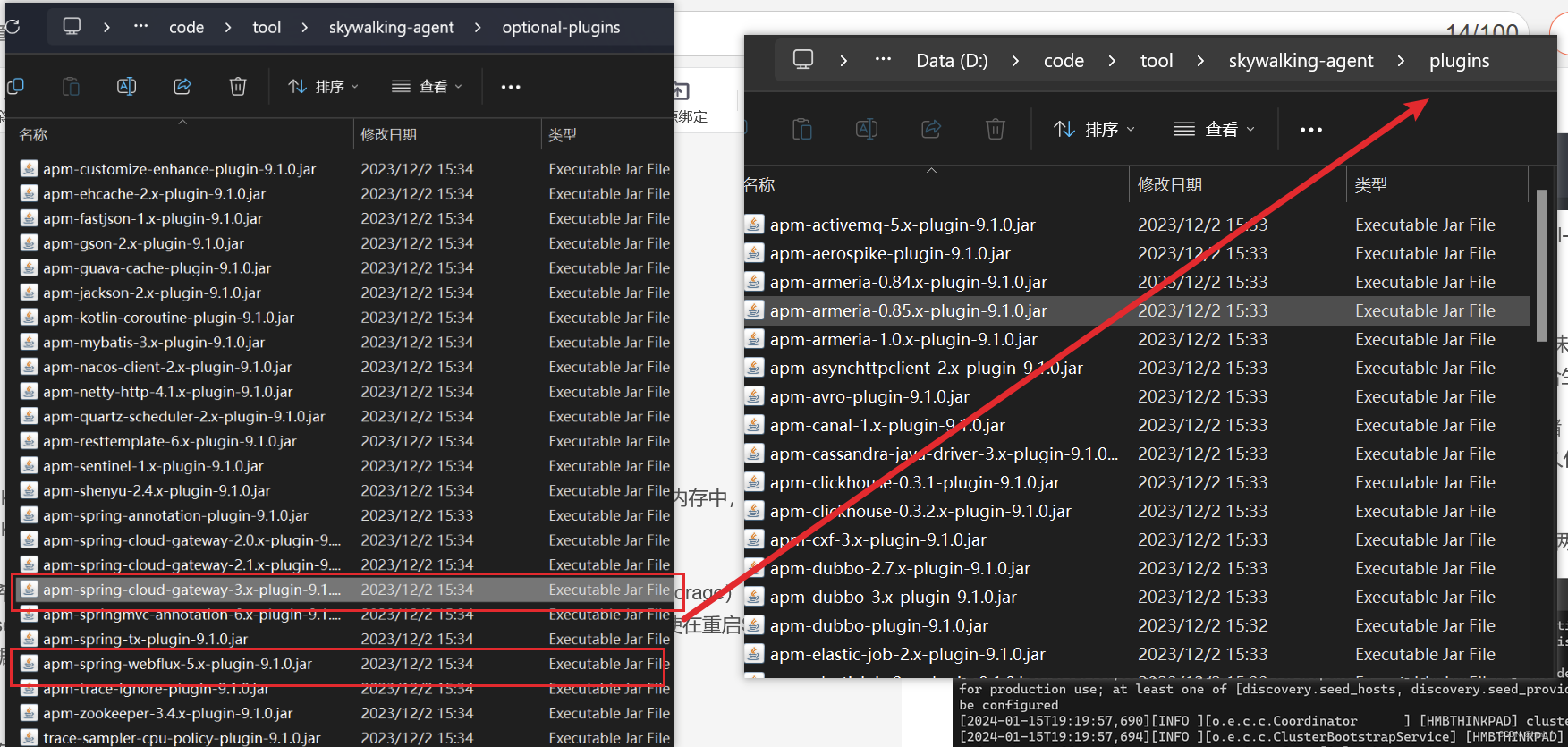Go to Data (D:) in plugins breadcrumb
Screen dimensions: 1568x747
(952, 61)
